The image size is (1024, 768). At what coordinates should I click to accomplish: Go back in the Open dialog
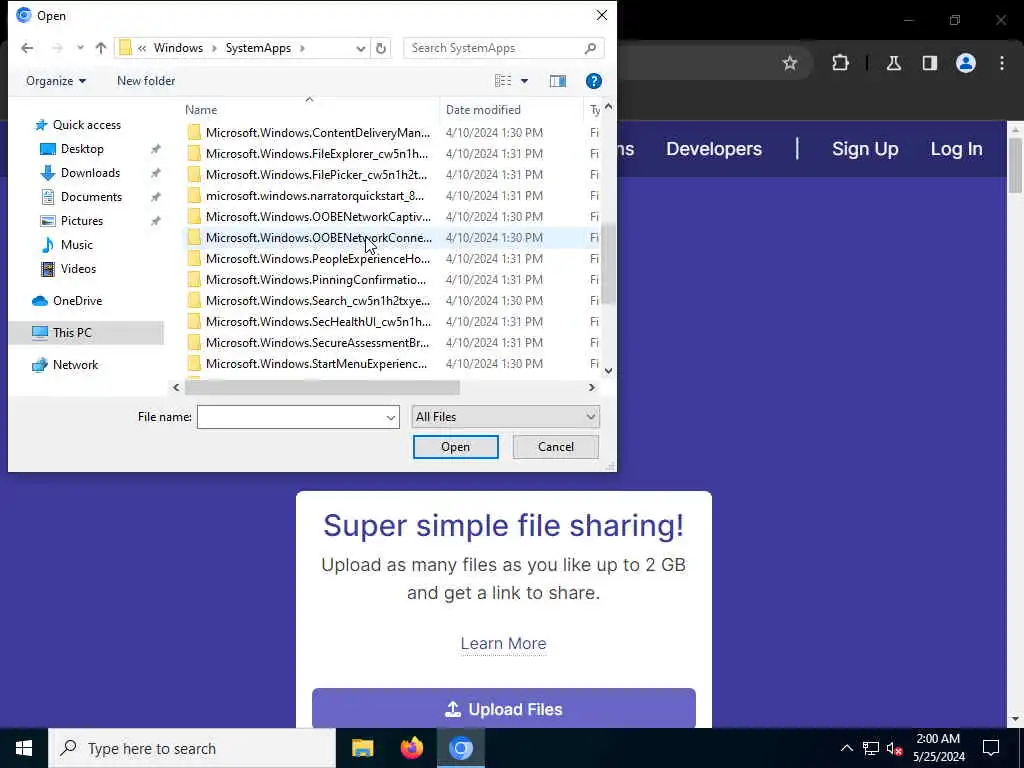coord(27,48)
